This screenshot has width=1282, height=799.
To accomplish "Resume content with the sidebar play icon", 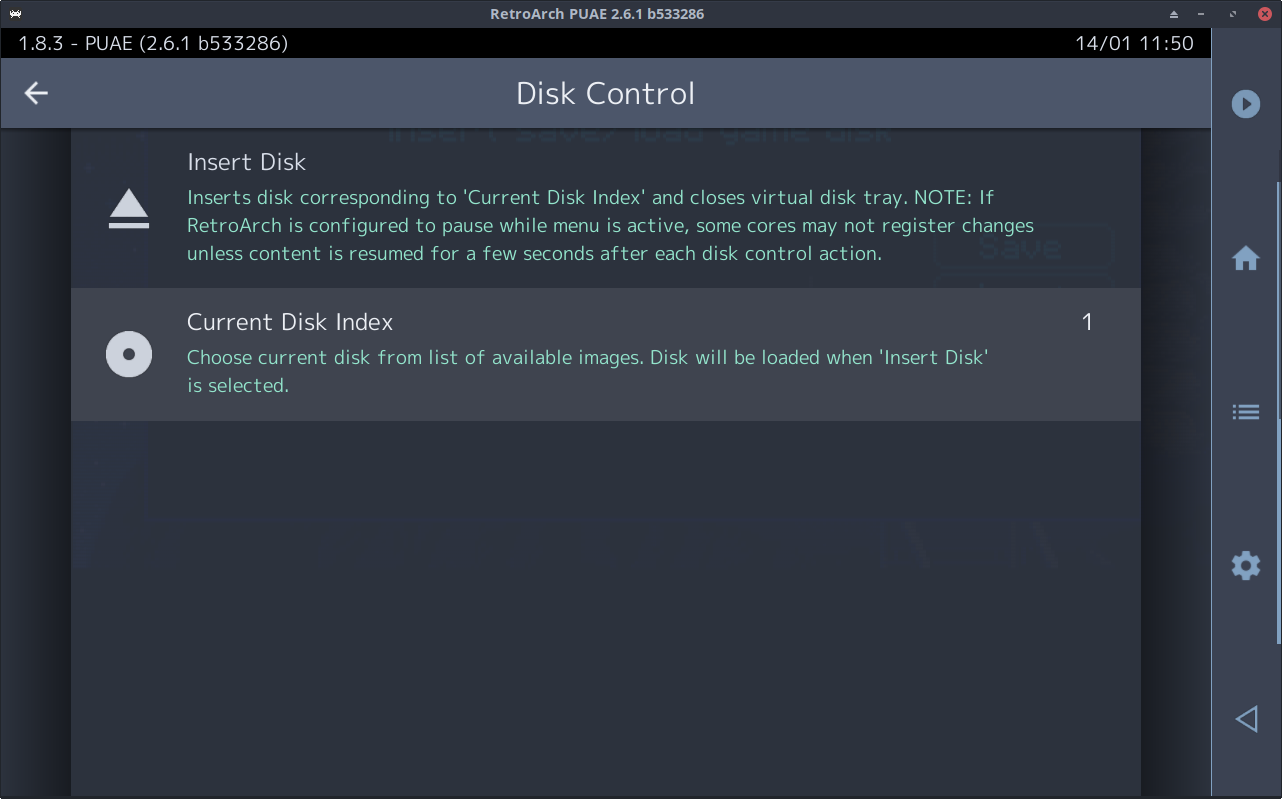I will (1246, 104).
